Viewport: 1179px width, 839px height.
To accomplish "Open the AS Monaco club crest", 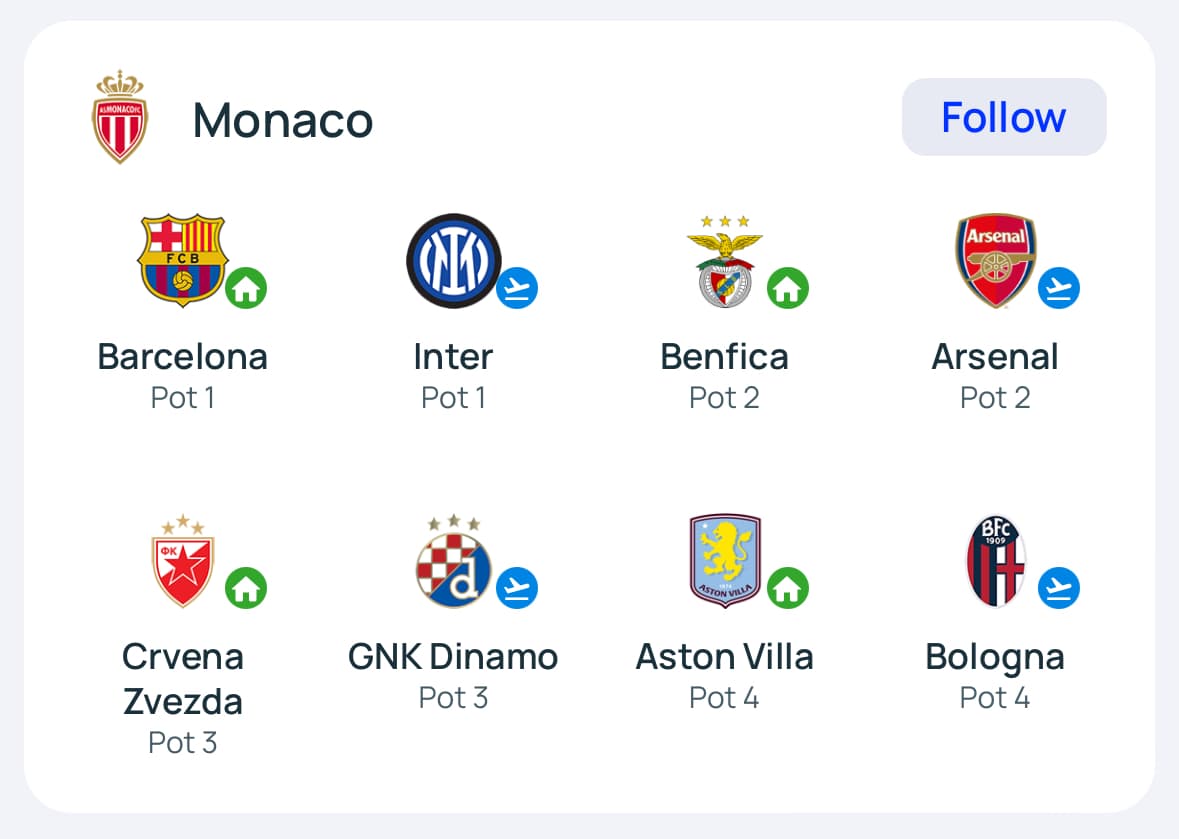I will (120, 117).
